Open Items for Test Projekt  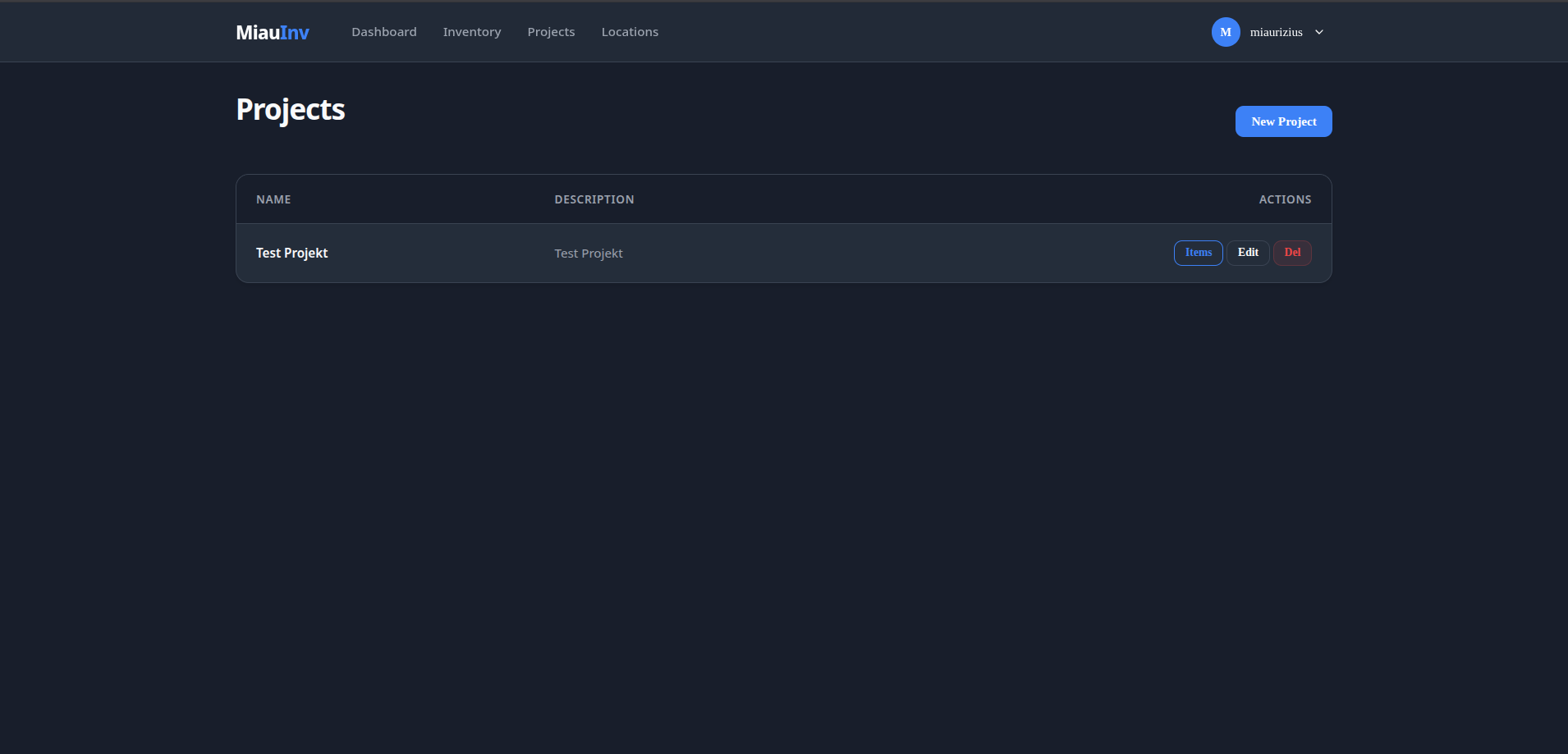coord(1198,253)
